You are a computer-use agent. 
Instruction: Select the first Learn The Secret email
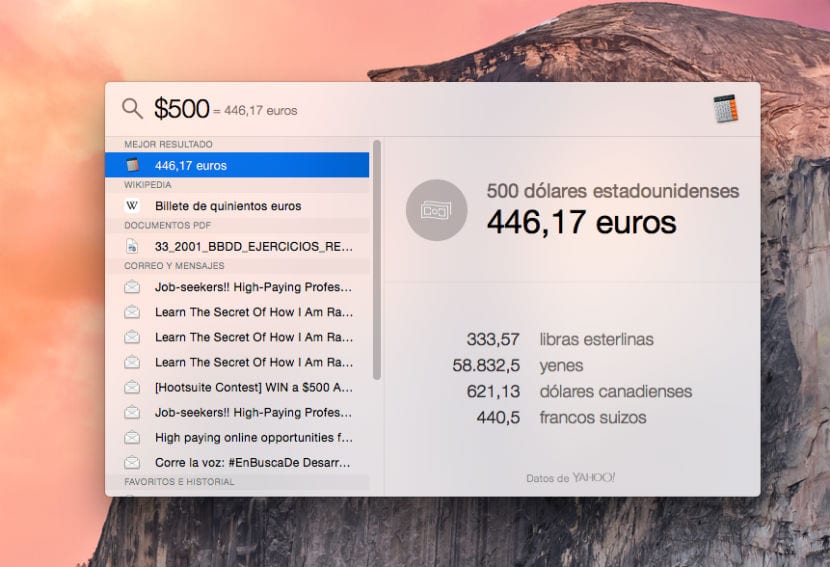pos(254,311)
